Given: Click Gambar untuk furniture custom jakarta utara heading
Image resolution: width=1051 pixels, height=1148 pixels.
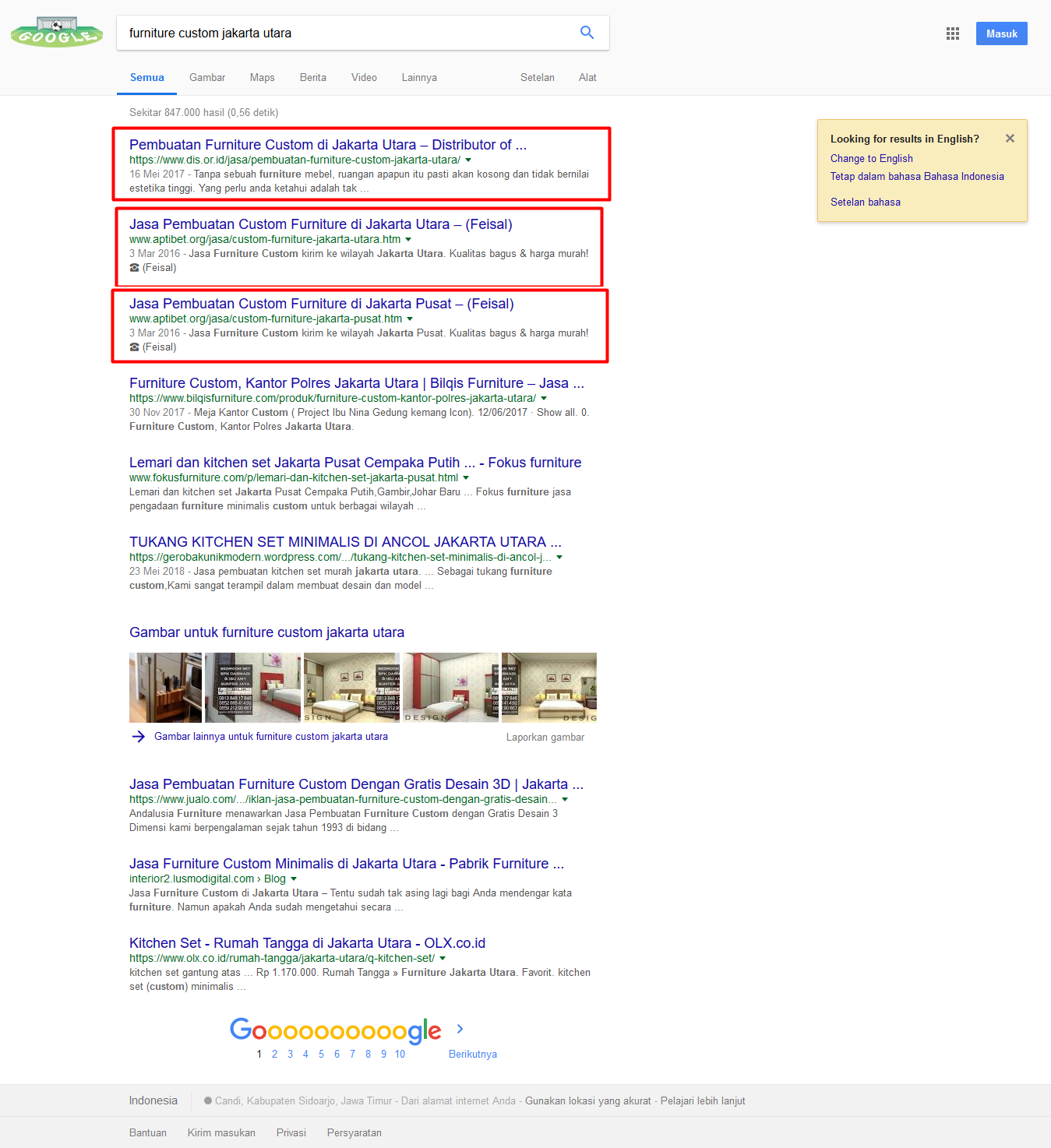Looking at the screenshot, I should coord(266,632).
